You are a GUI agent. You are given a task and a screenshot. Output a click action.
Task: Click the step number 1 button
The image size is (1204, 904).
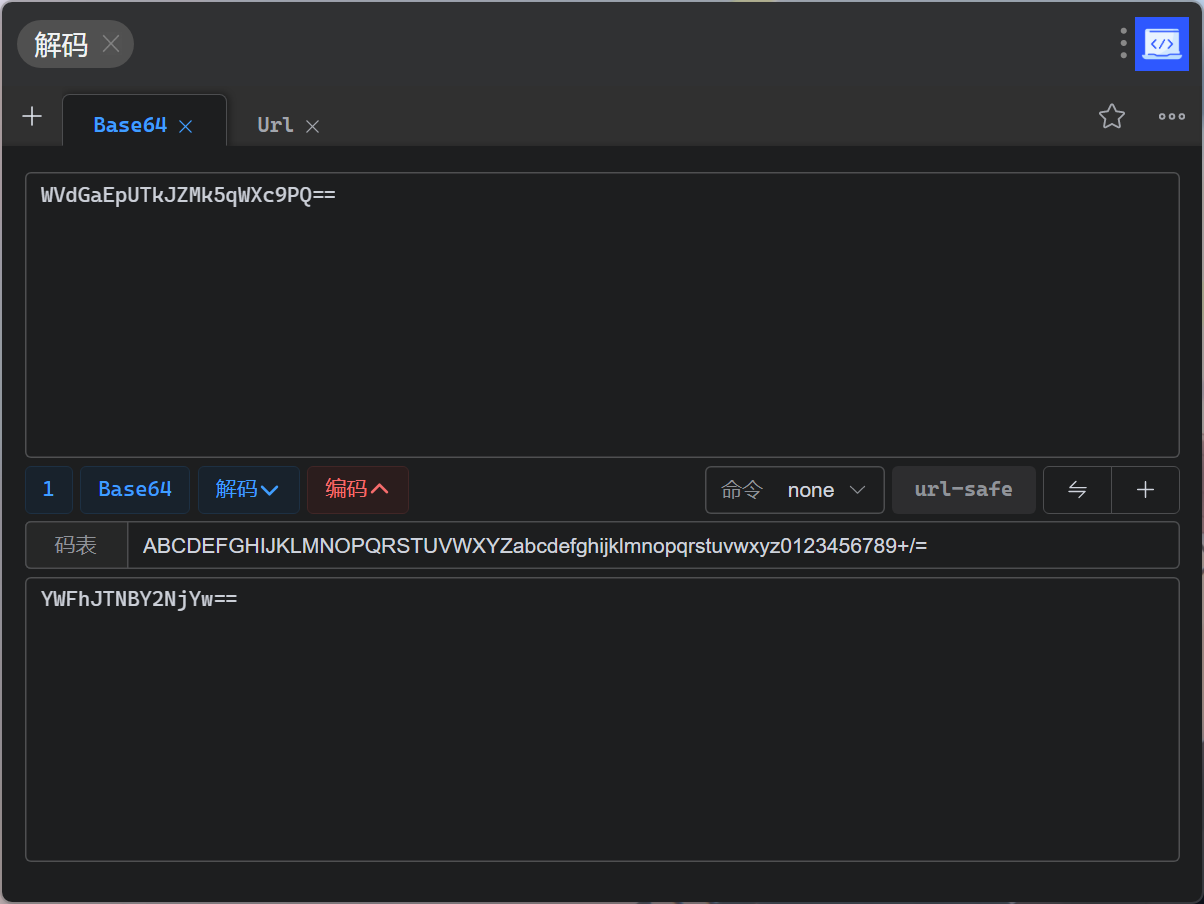[49, 489]
